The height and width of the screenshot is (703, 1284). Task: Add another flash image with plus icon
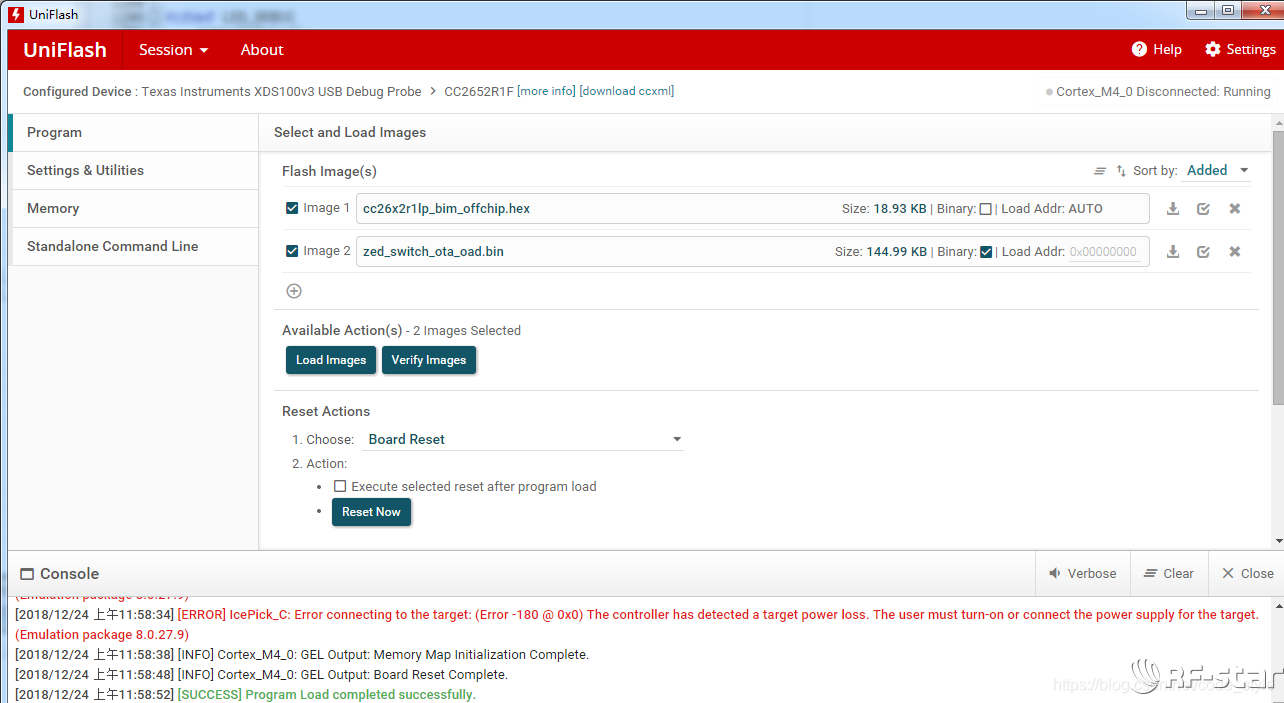click(x=294, y=291)
